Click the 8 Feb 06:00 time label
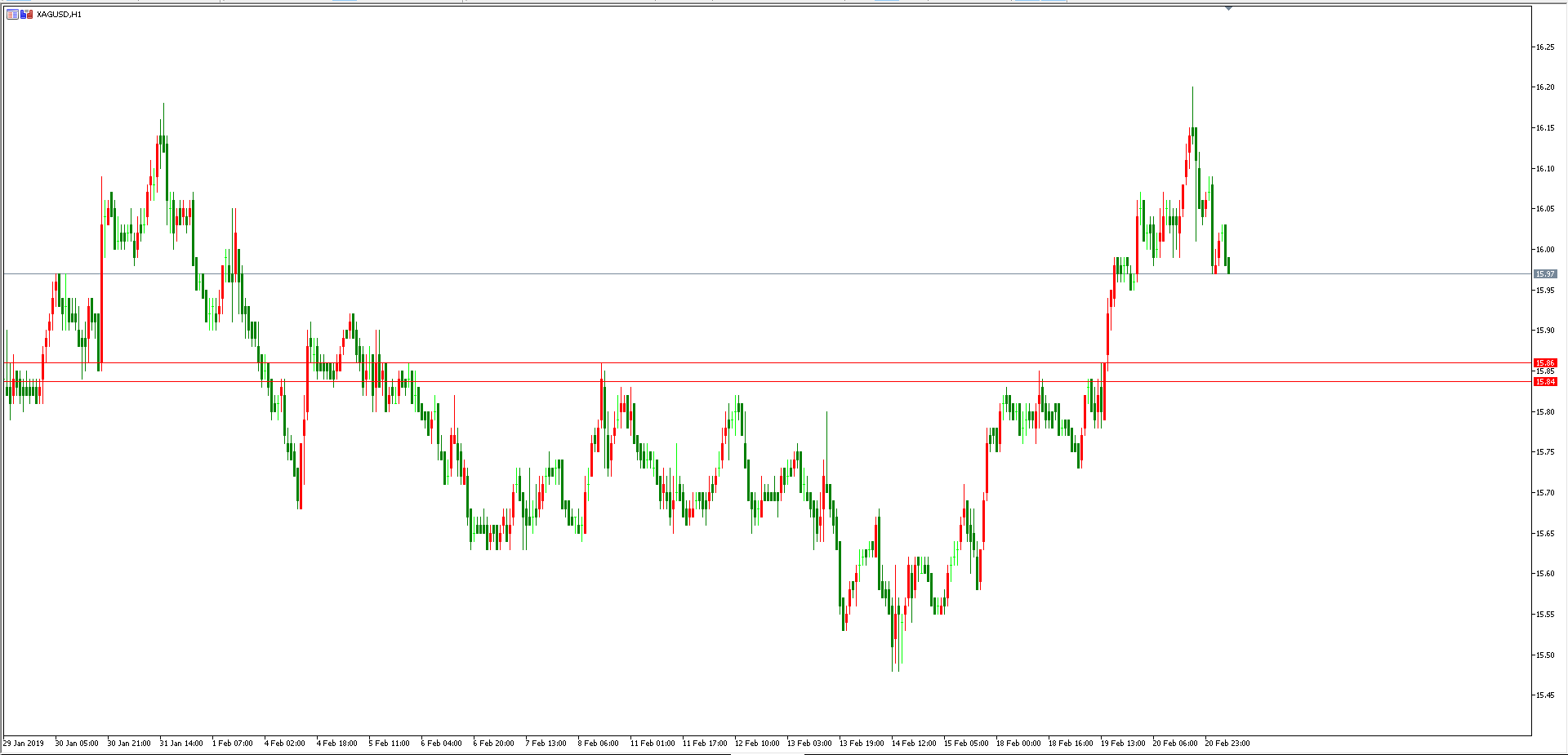 click(599, 744)
